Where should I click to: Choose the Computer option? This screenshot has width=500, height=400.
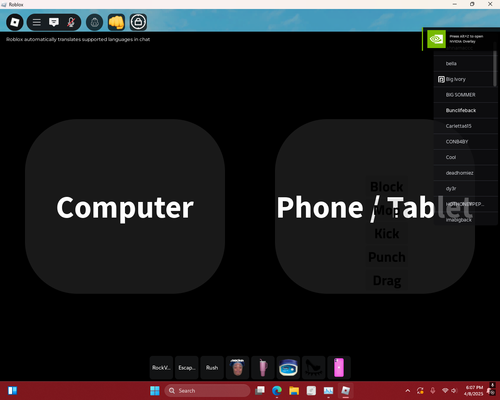[125, 207]
